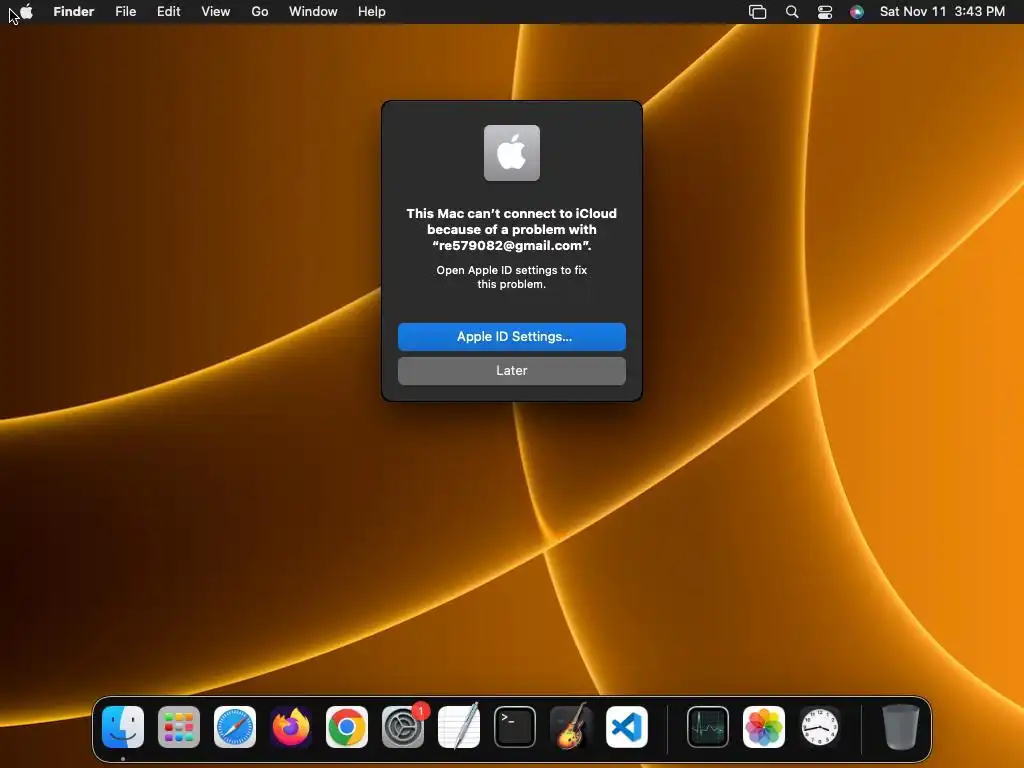This screenshot has height=768, width=1024.
Task: Open Control Center in menu bar
Action: tap(825, 12)
